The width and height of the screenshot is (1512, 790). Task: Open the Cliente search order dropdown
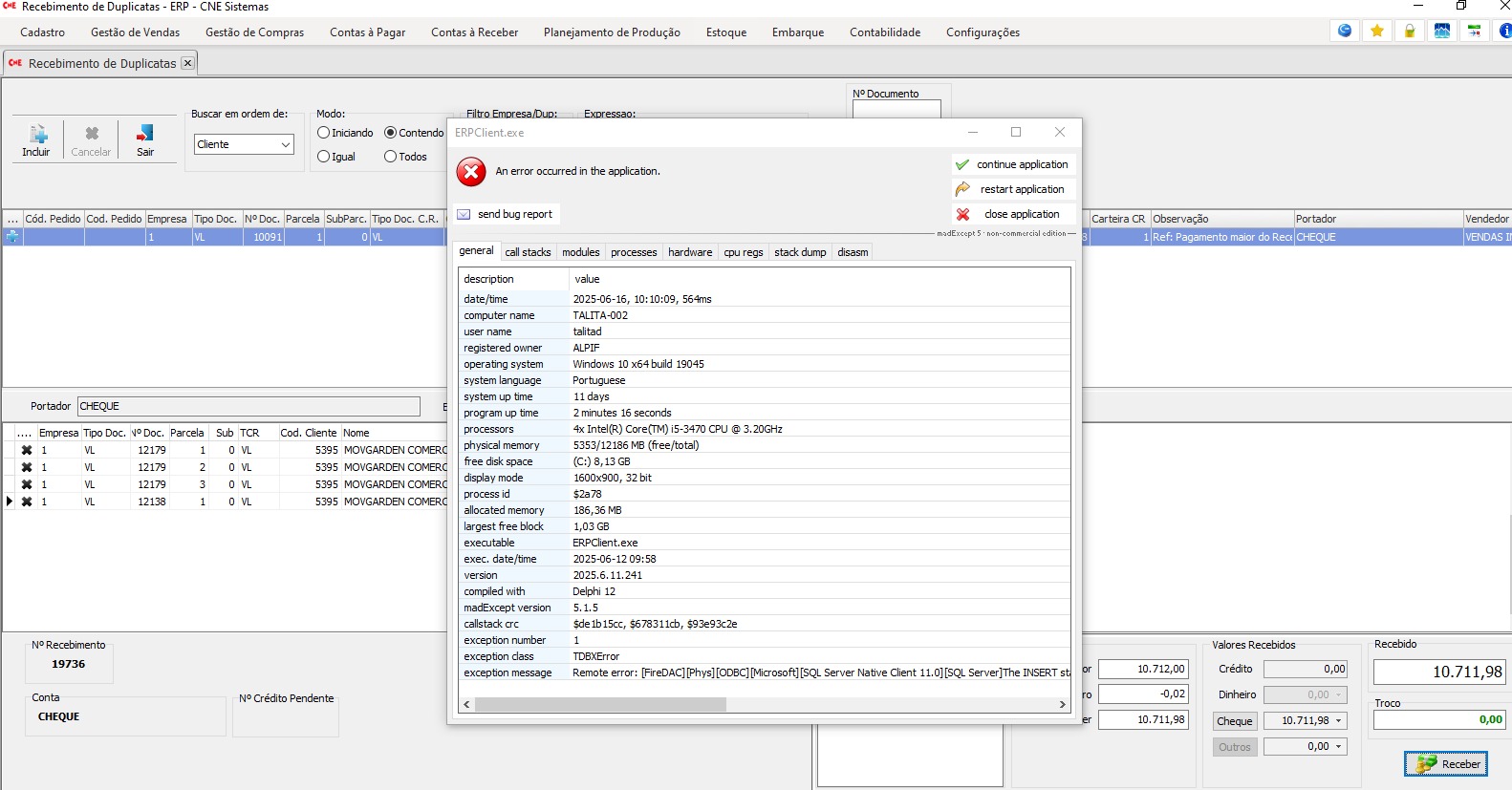[285, 144]
